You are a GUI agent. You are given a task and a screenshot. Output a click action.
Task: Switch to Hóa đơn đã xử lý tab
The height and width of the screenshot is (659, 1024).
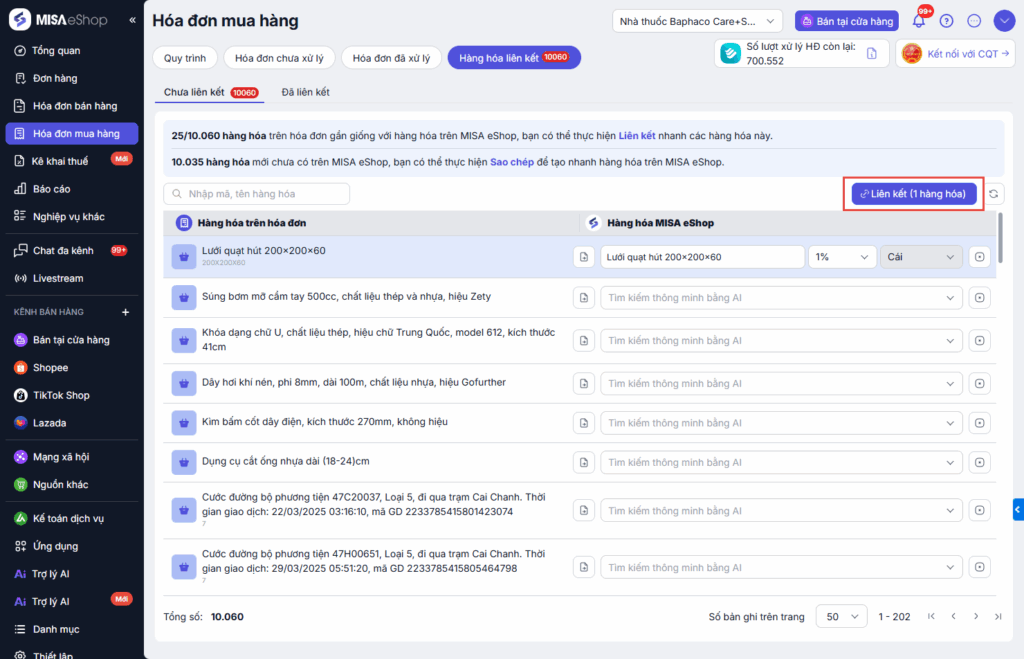391,58
